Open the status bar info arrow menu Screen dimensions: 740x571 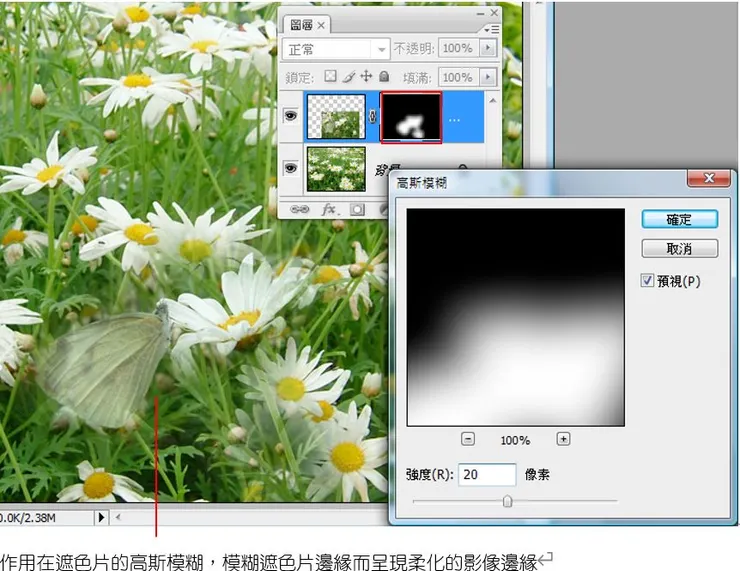101,518
